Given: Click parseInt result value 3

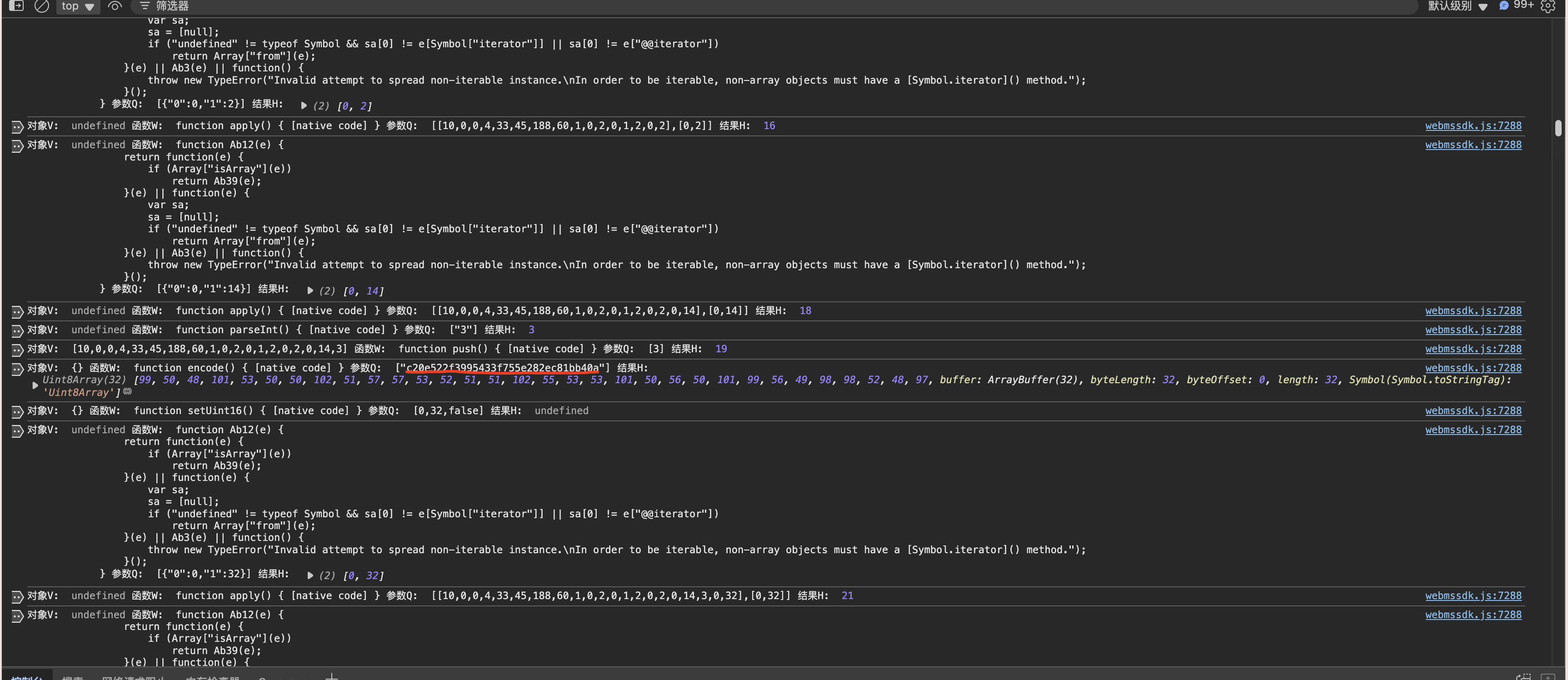Looking at the screenshot, I should pos(531,330).
